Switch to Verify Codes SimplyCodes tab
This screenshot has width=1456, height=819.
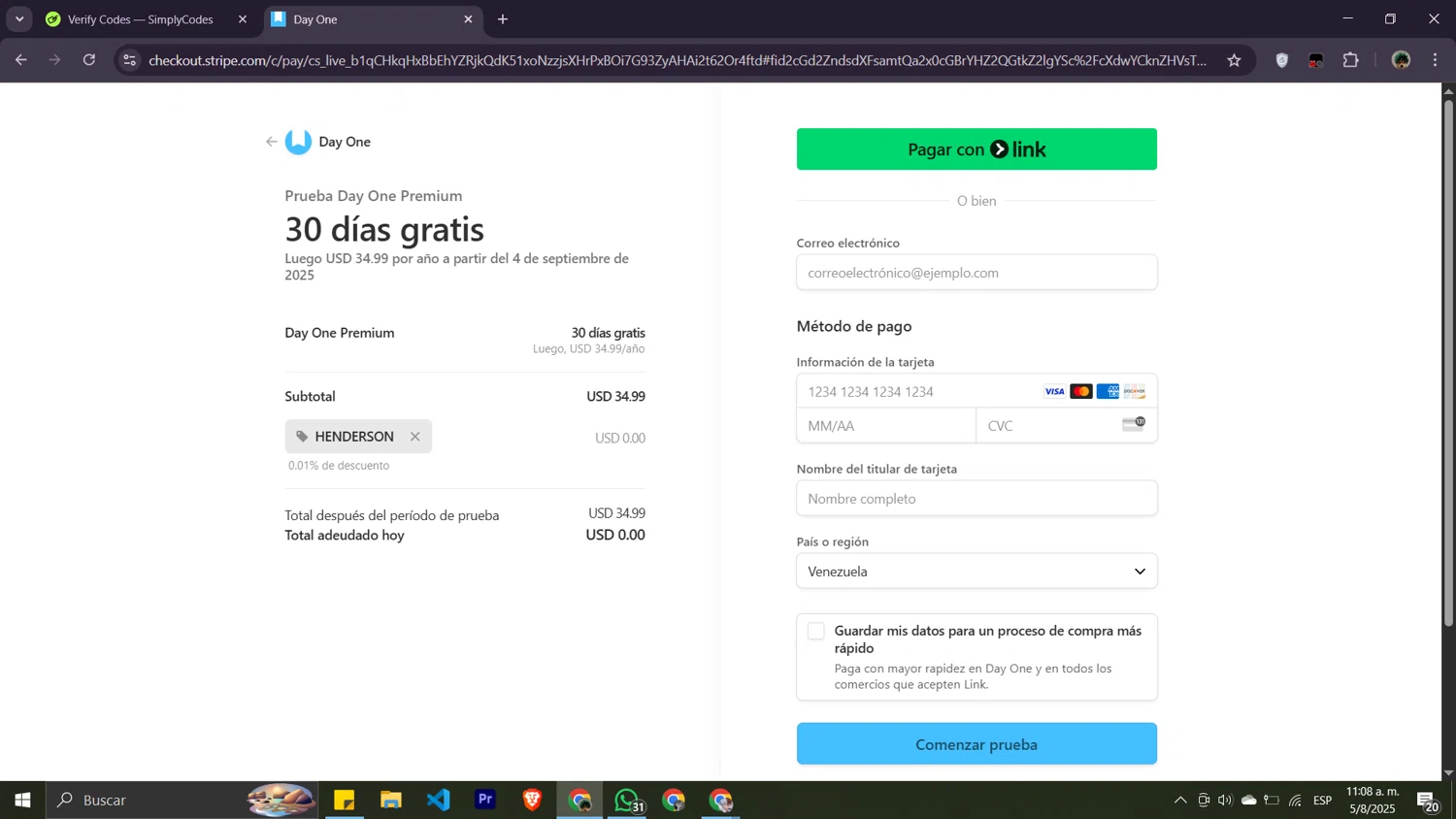(141, 19)
